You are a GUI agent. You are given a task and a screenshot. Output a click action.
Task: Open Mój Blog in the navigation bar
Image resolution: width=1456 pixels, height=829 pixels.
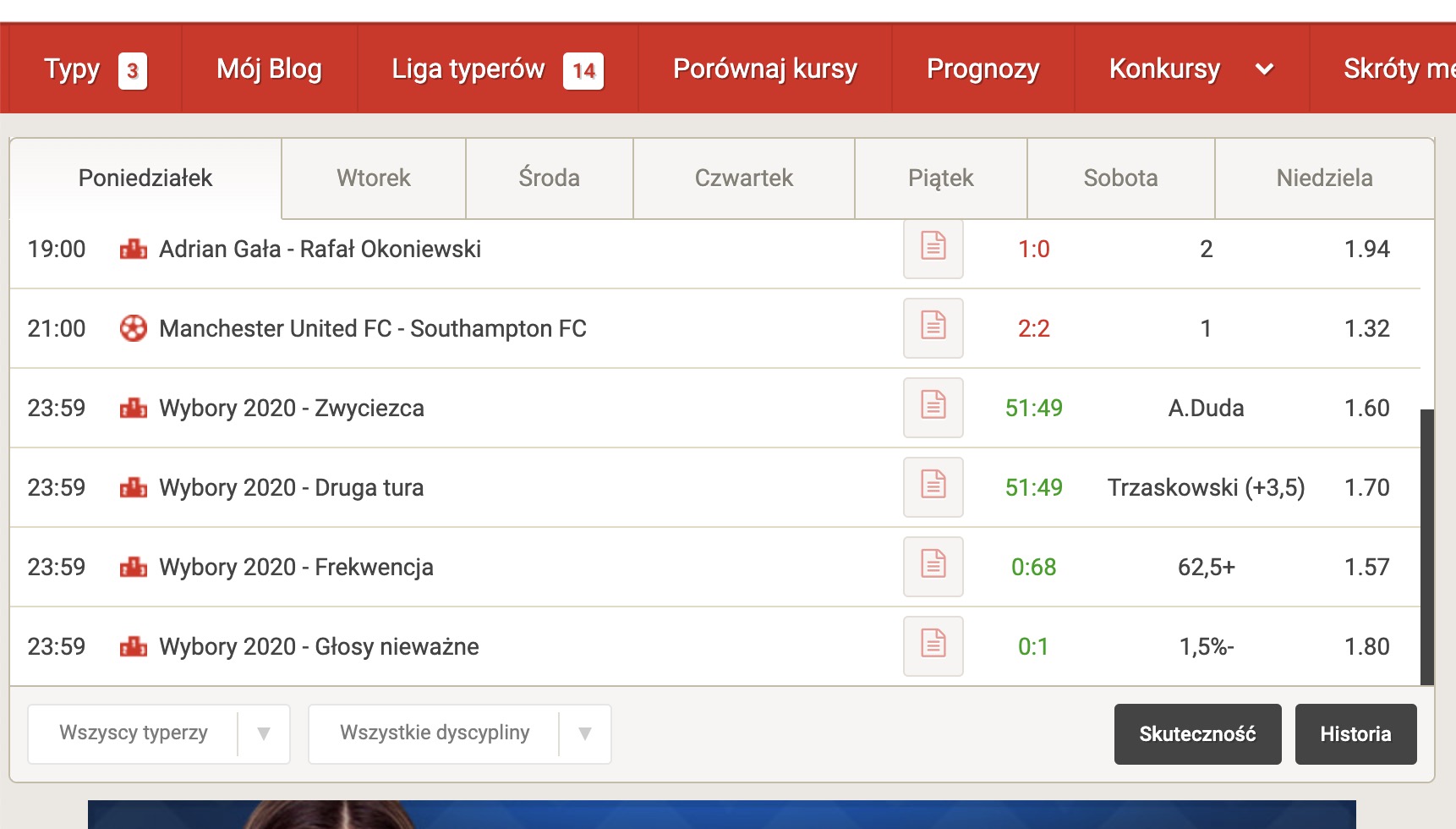pos(270,69)
